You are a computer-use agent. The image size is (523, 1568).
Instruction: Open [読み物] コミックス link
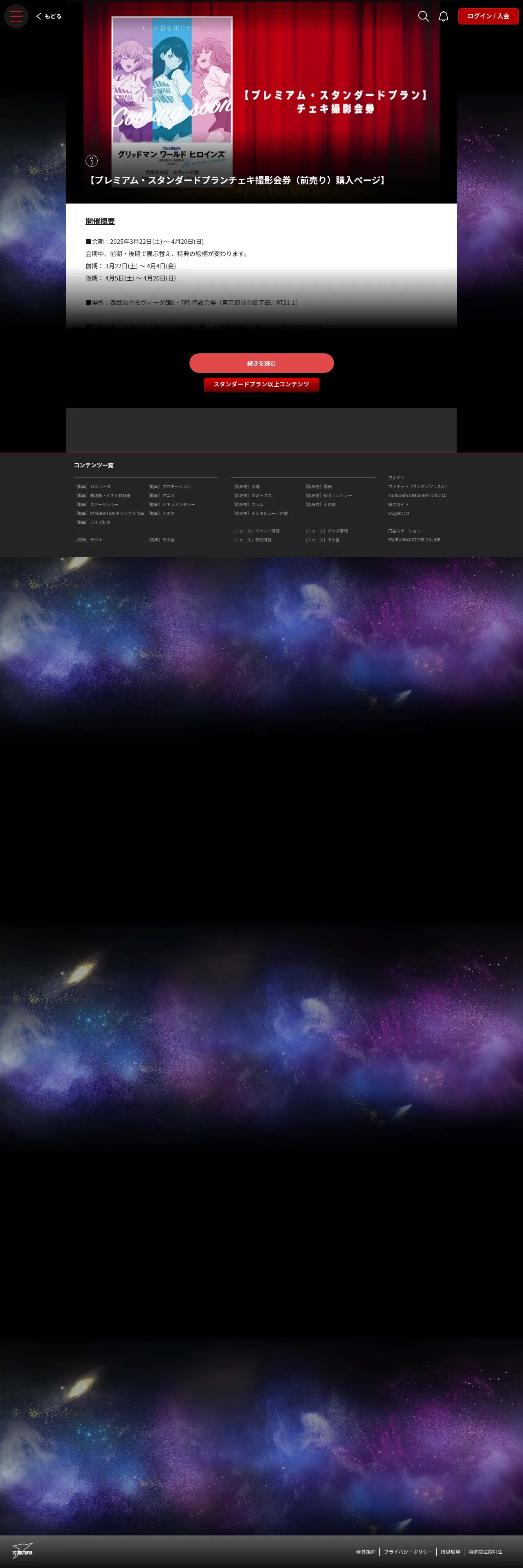tap(252, 495)
